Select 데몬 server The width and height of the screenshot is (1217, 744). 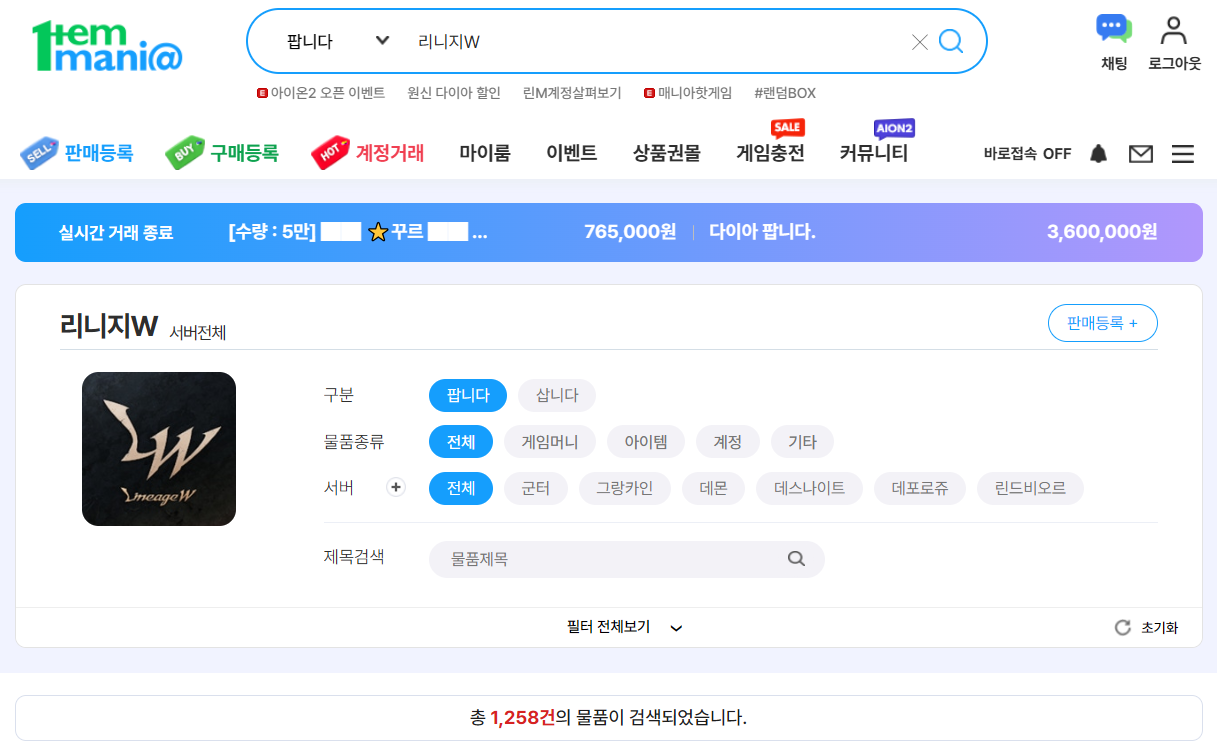tap(713, 488)
